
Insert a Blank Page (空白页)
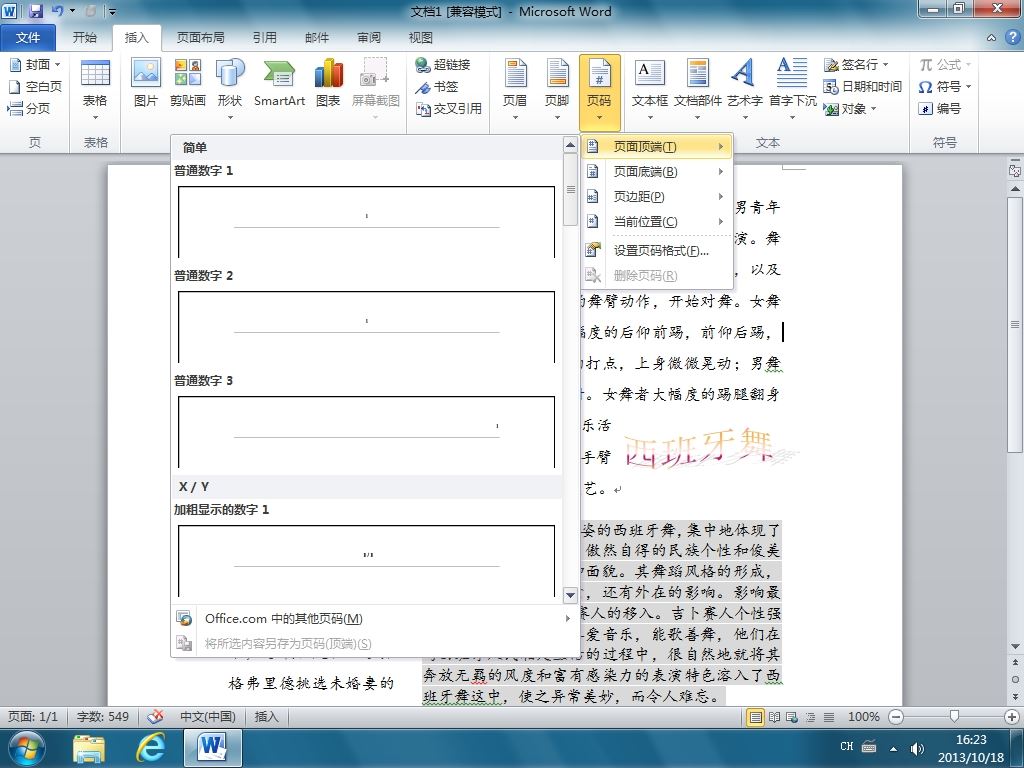(x=35, y=86)
